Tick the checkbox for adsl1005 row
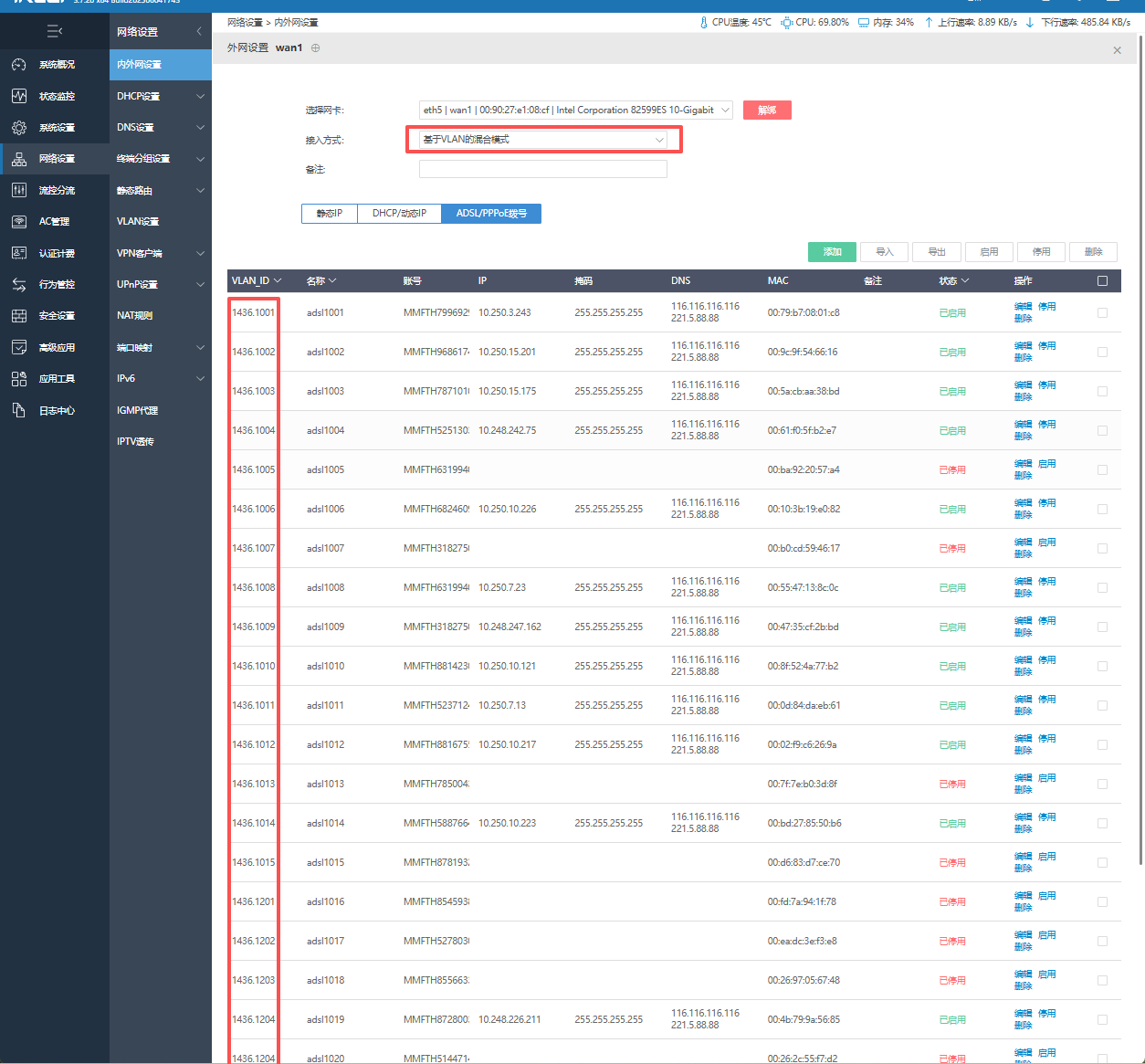Screen dimensions: 1145x1064 (x=1102, y=469)
